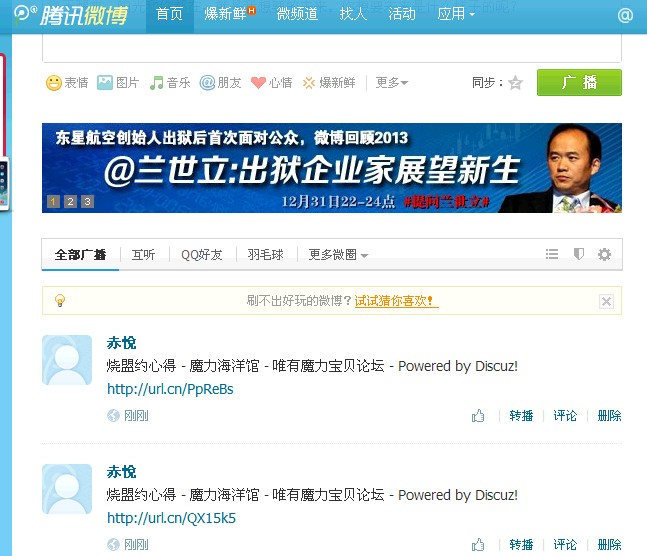This screenshot has height=556, width=647.
Task: Click the 爆新鲜 compose toolbar icon
Action: (x=329, y=83)
